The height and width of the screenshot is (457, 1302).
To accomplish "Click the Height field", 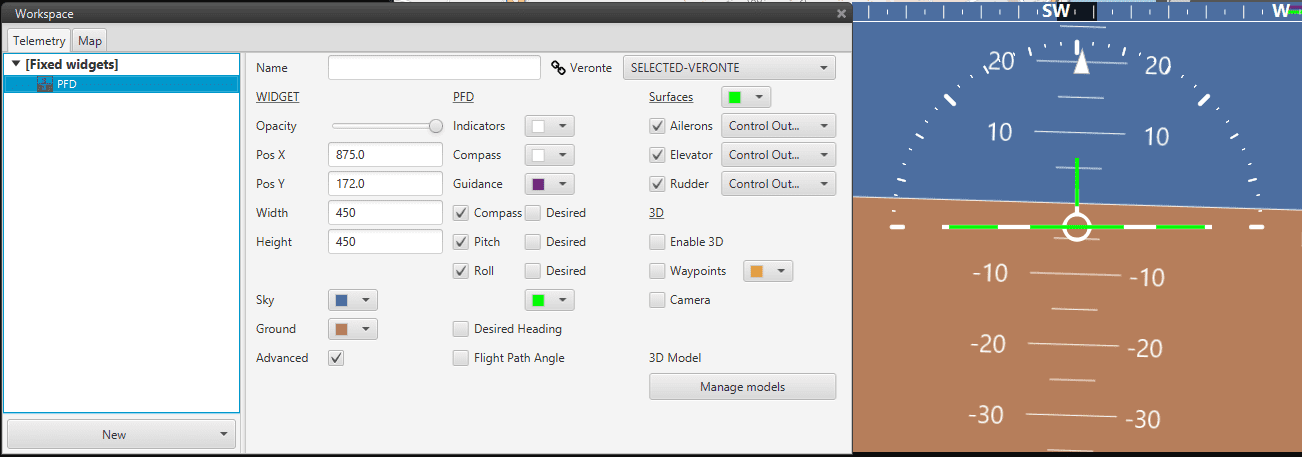I will 385,242.
